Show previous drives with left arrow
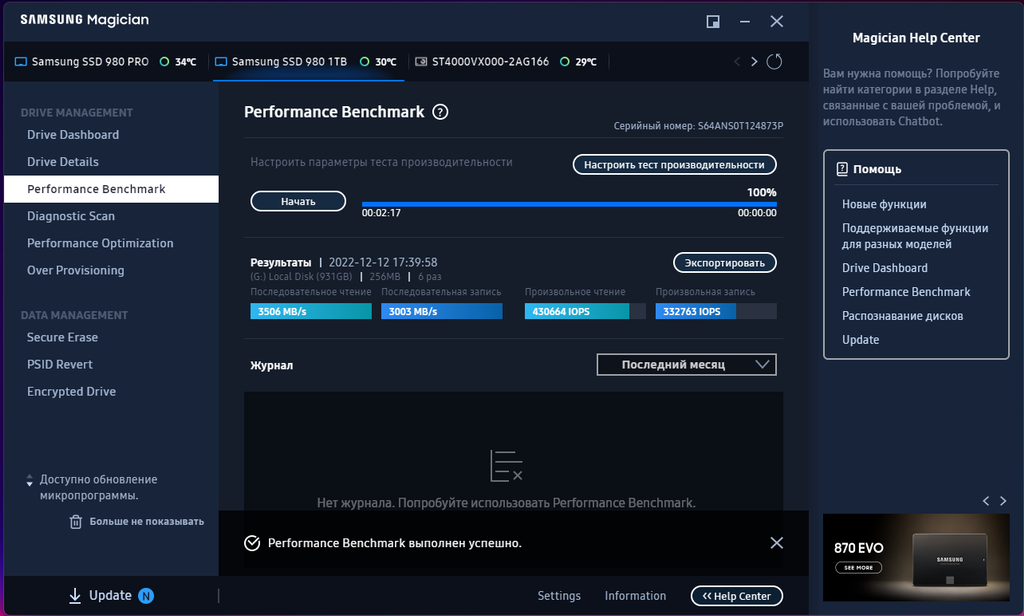The height and width of the screenshot is (616, 1024). click(x=737, y=61)
